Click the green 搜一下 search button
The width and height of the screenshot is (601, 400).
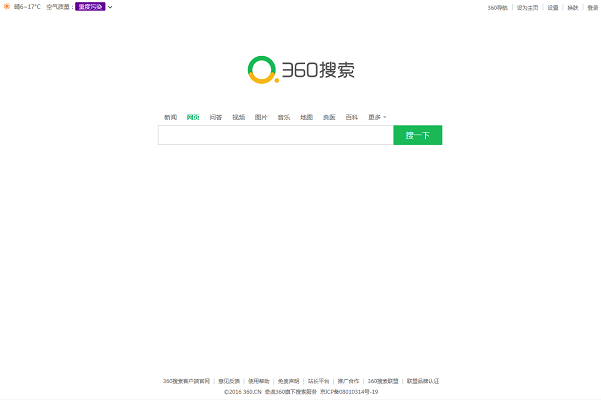(418, 135)
